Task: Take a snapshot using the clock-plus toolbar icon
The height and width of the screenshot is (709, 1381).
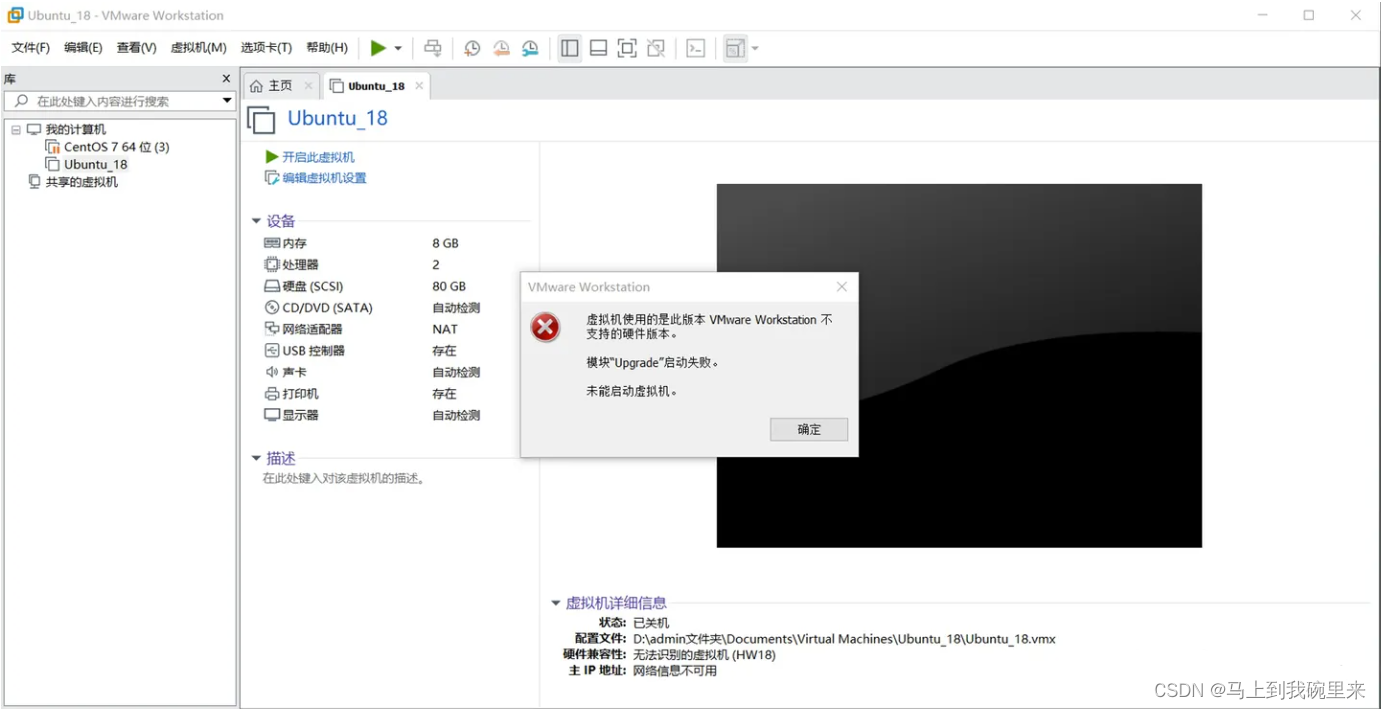Action: [472, 48]
